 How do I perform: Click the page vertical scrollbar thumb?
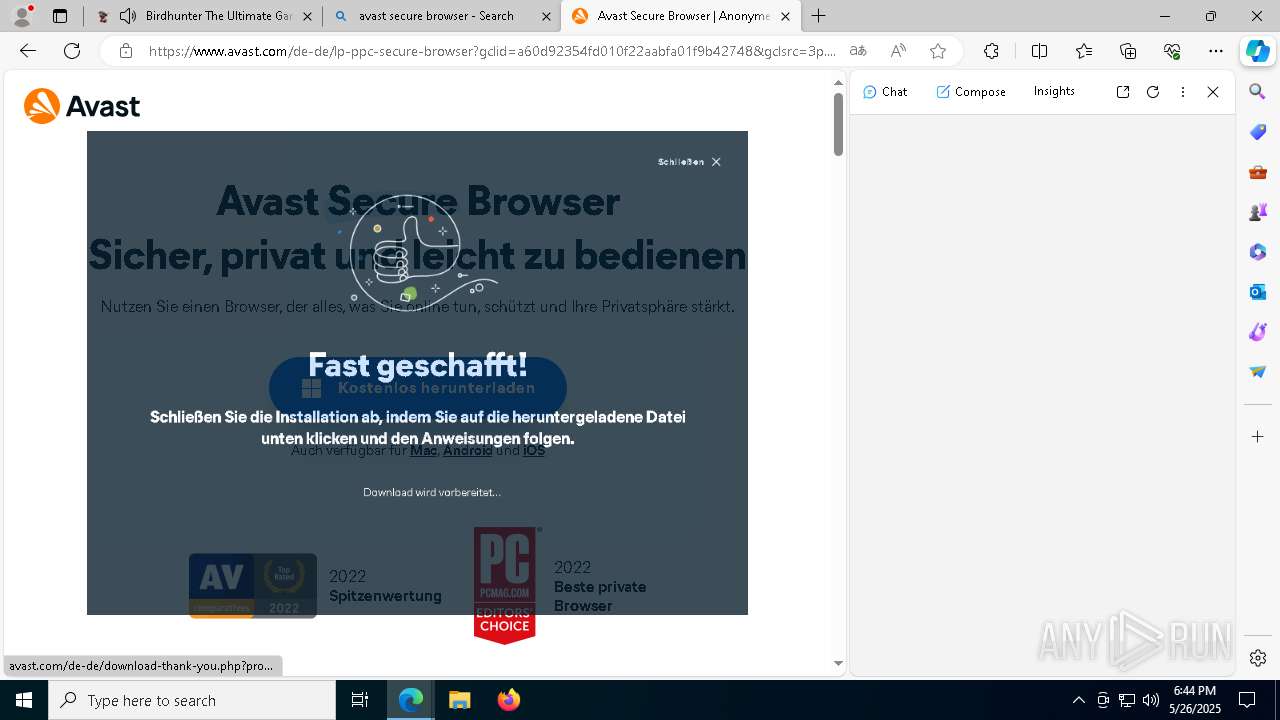click(x=838, y=124)
